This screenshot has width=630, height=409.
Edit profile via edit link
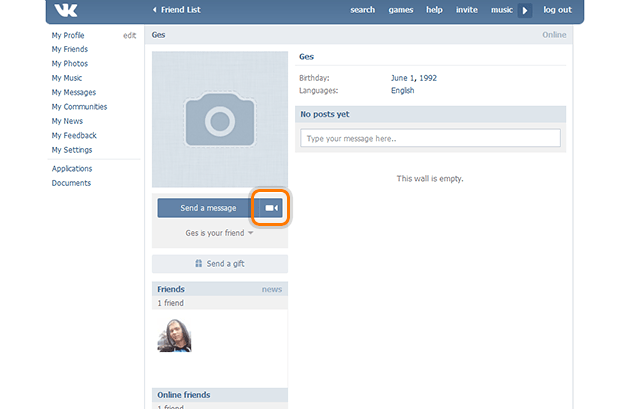click(x=129, y=35)
